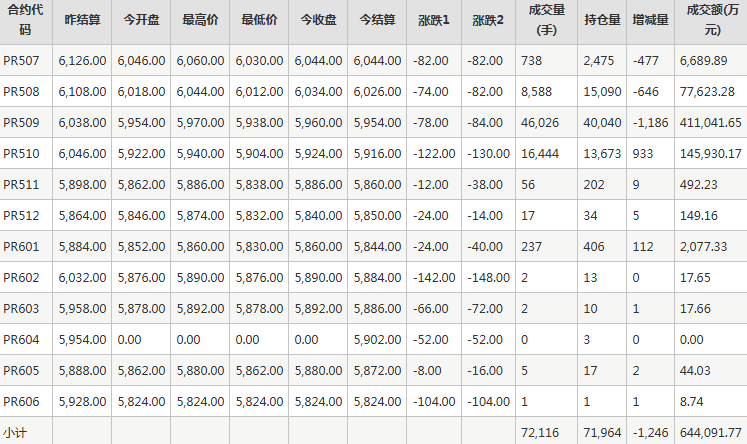Select contract code PR603
Image resolution: width=747 pixels, height=444 pixels.
tap(21, 309)
